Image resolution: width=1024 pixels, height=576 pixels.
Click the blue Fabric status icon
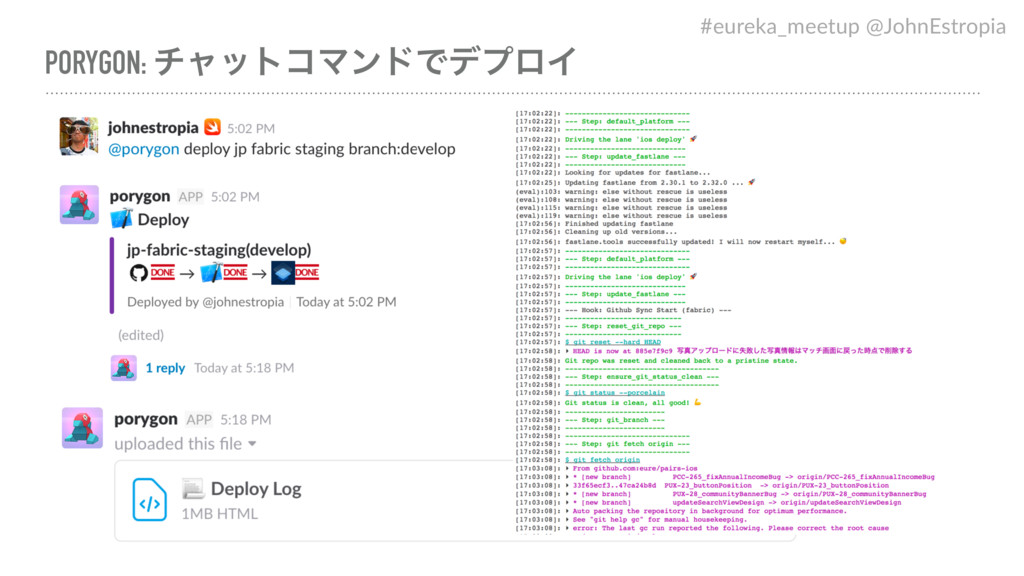pos(283,273)
